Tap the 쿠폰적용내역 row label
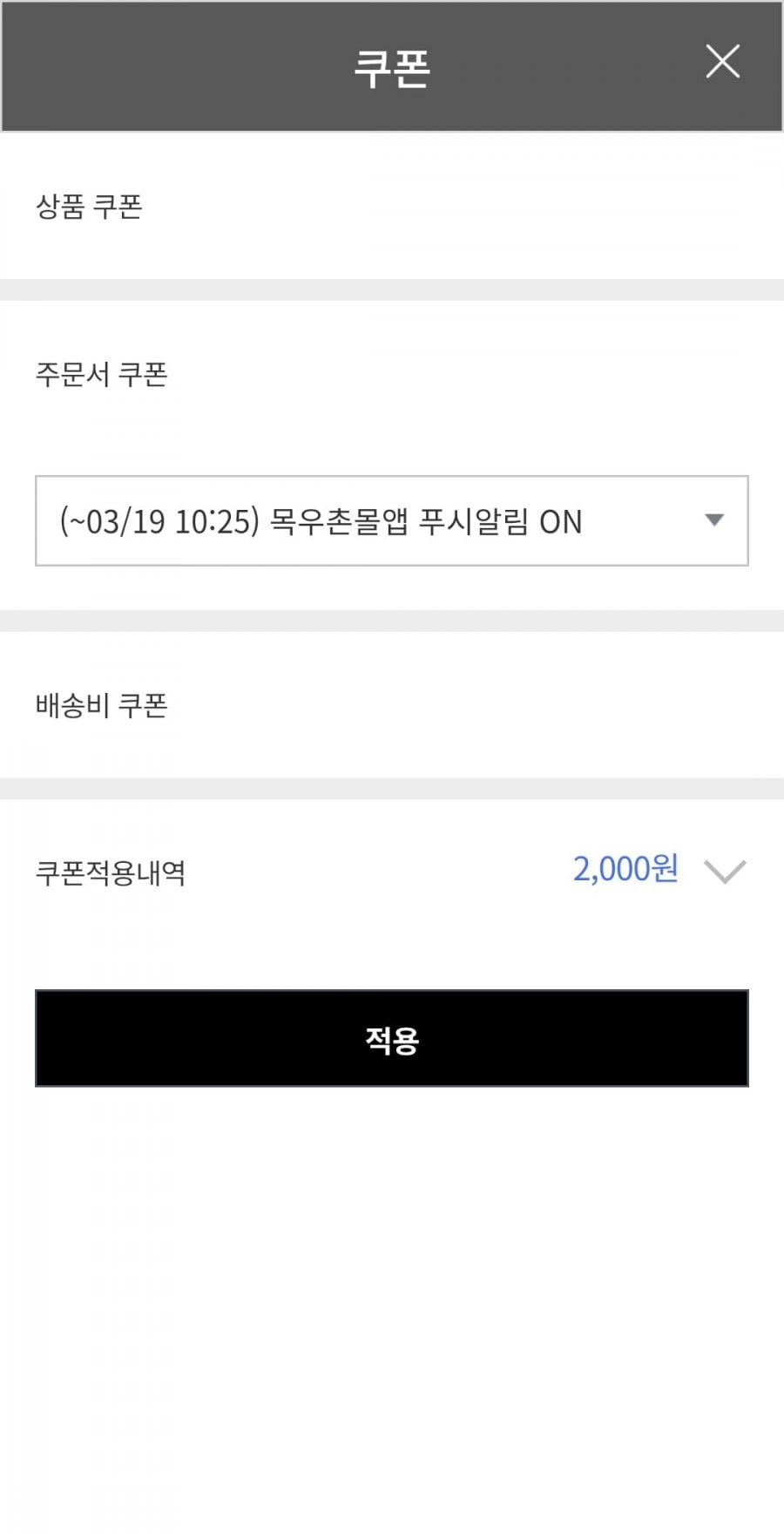Viewport: 784px width, 1534px height. tap(111, 872)
